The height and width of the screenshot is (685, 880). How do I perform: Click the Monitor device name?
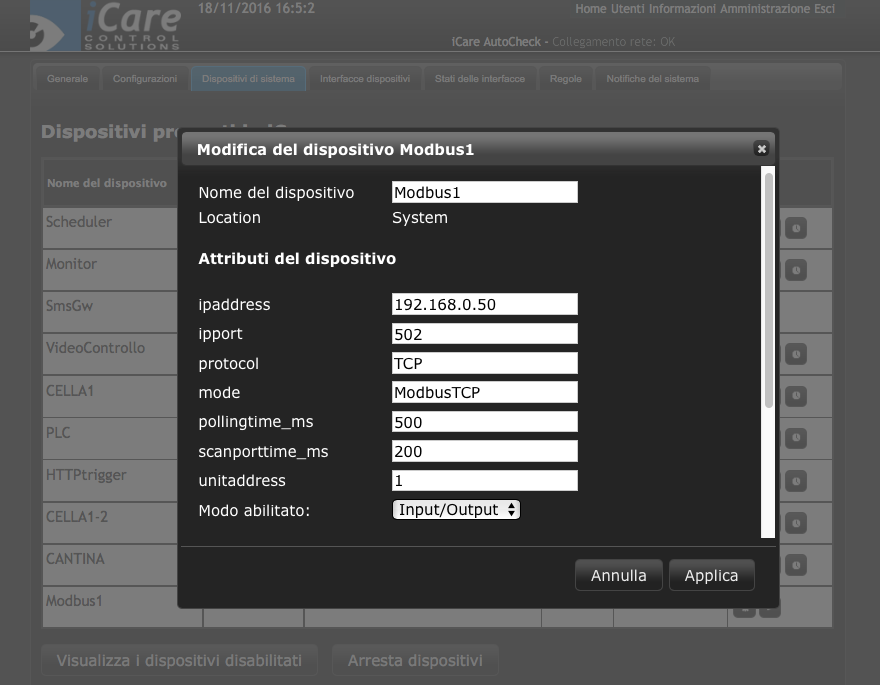[x=71, y=264]
